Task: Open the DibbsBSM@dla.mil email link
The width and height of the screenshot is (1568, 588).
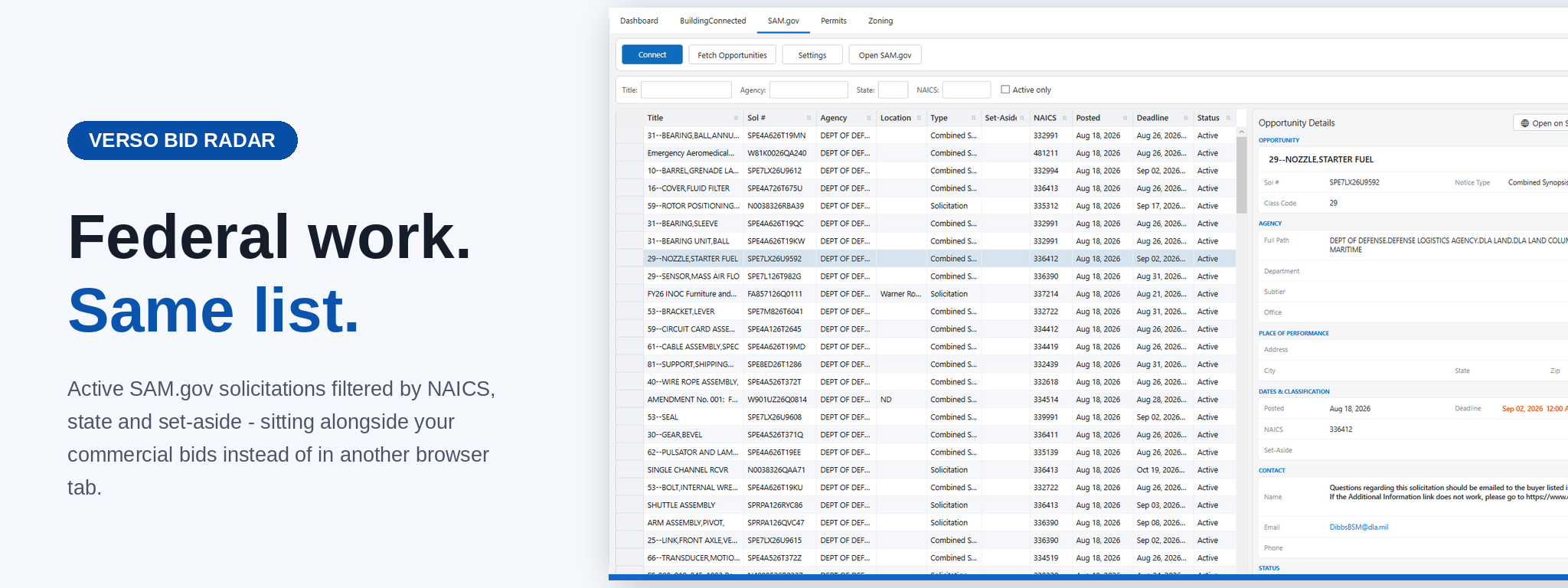Action: [1359, 527]
